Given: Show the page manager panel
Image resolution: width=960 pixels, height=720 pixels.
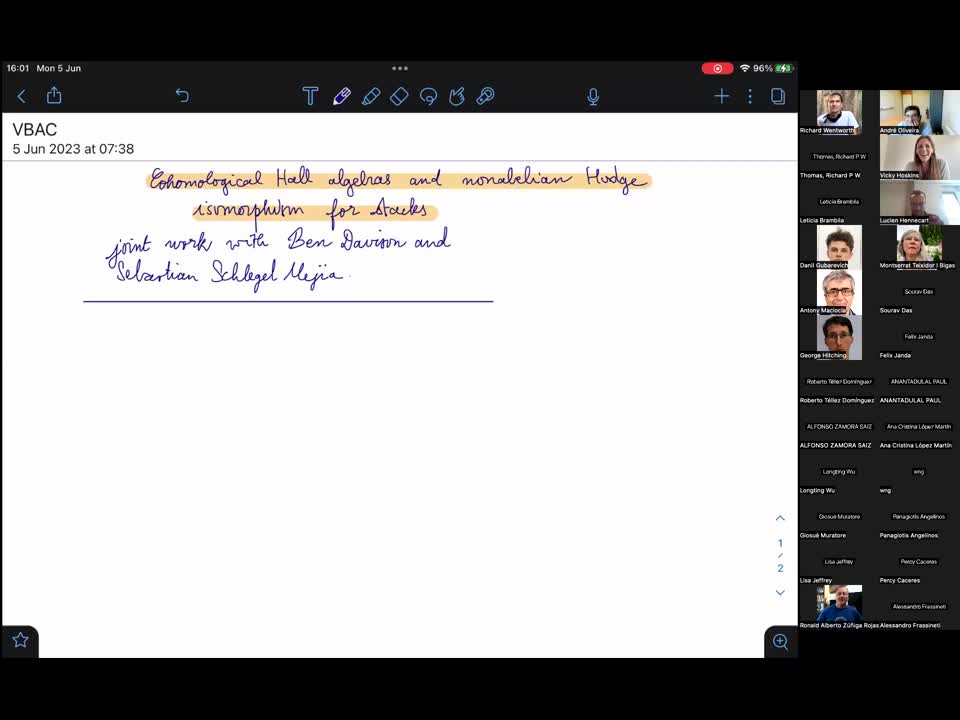Looking at the screenshot, I should pos(778,96).
